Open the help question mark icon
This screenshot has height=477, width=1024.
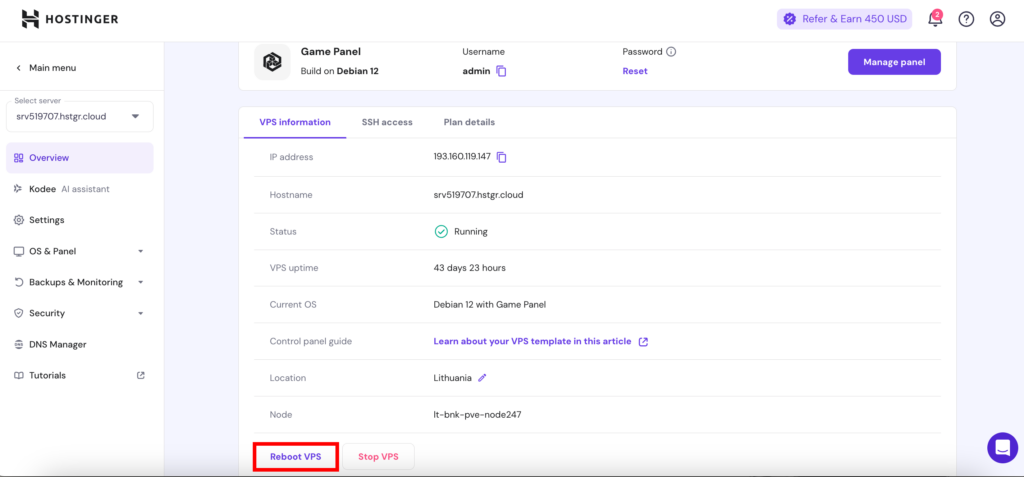966,19
